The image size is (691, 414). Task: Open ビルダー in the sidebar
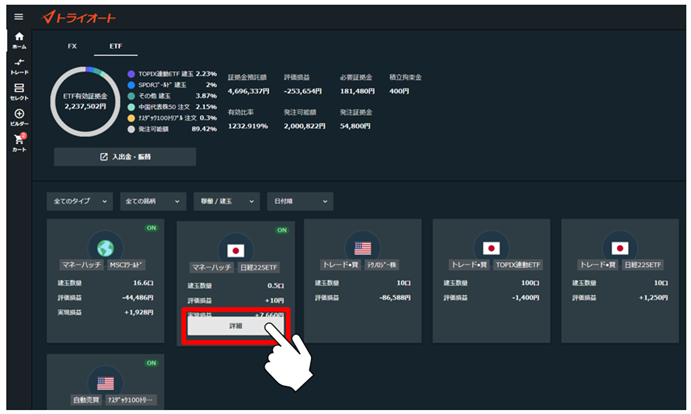(19, 117)
